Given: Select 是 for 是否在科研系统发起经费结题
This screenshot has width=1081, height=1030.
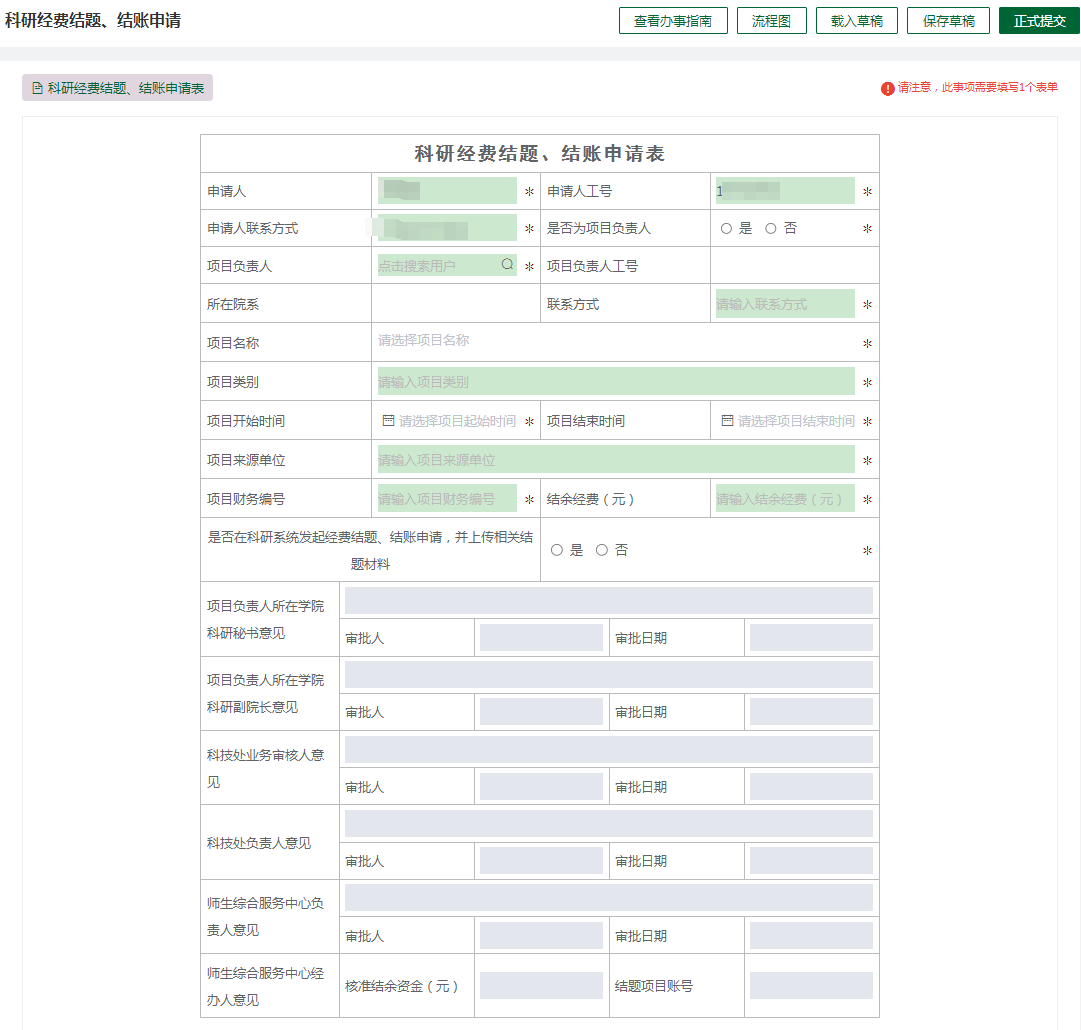Looking at the screenshot, I should [x=557, y=550].
